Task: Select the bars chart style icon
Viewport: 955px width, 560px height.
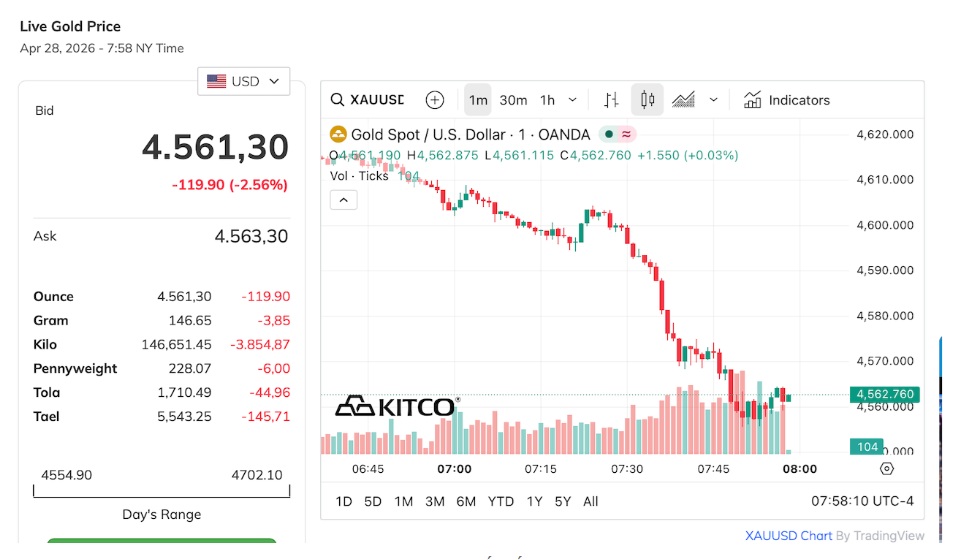Action: (611, 100)
